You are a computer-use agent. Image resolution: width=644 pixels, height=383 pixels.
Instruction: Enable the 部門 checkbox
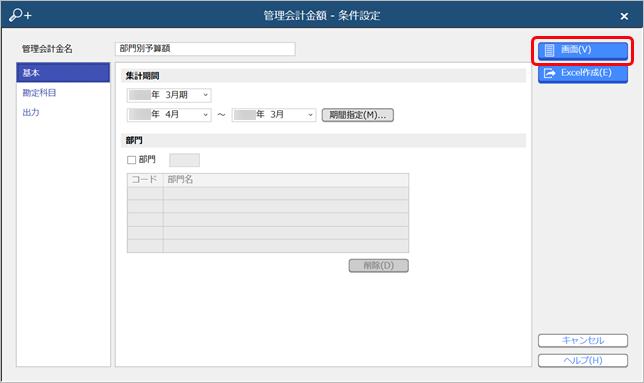(131, 160)
